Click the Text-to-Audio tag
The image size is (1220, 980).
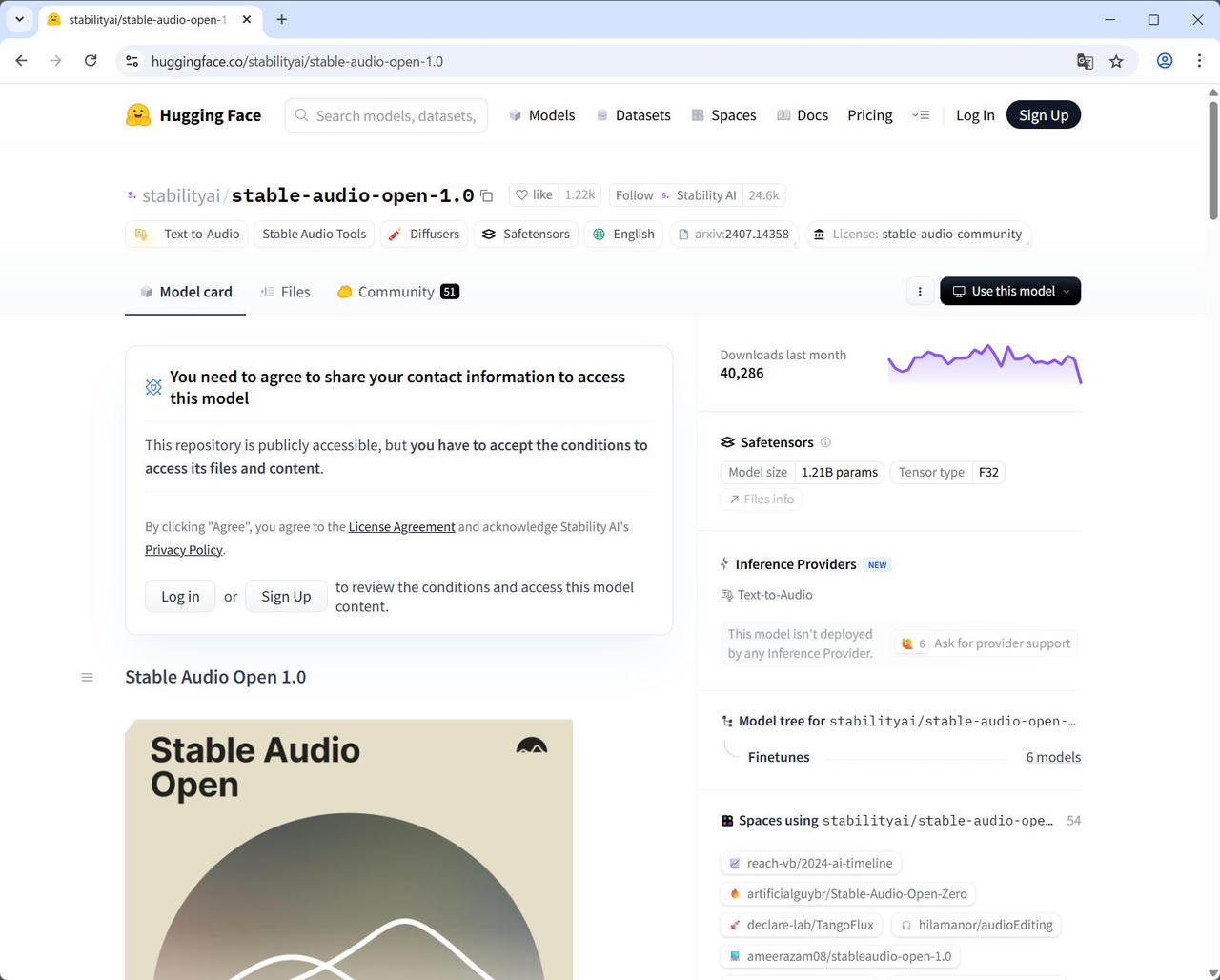click(187, 234)
